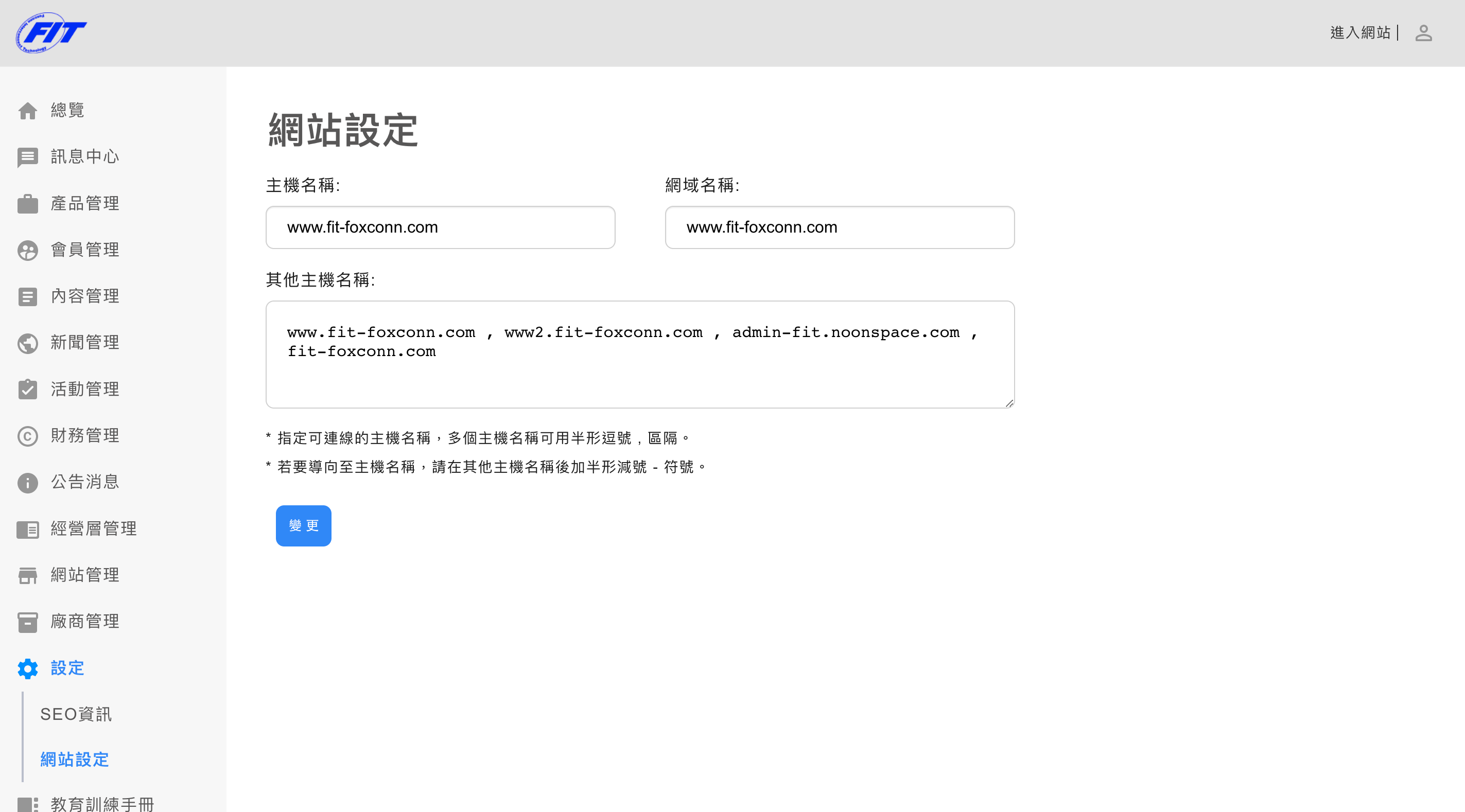Select the SEO資訊 submenu item
Image resolution: width=1465 pixels, height=812 pixels.
(x=76, y=715)
